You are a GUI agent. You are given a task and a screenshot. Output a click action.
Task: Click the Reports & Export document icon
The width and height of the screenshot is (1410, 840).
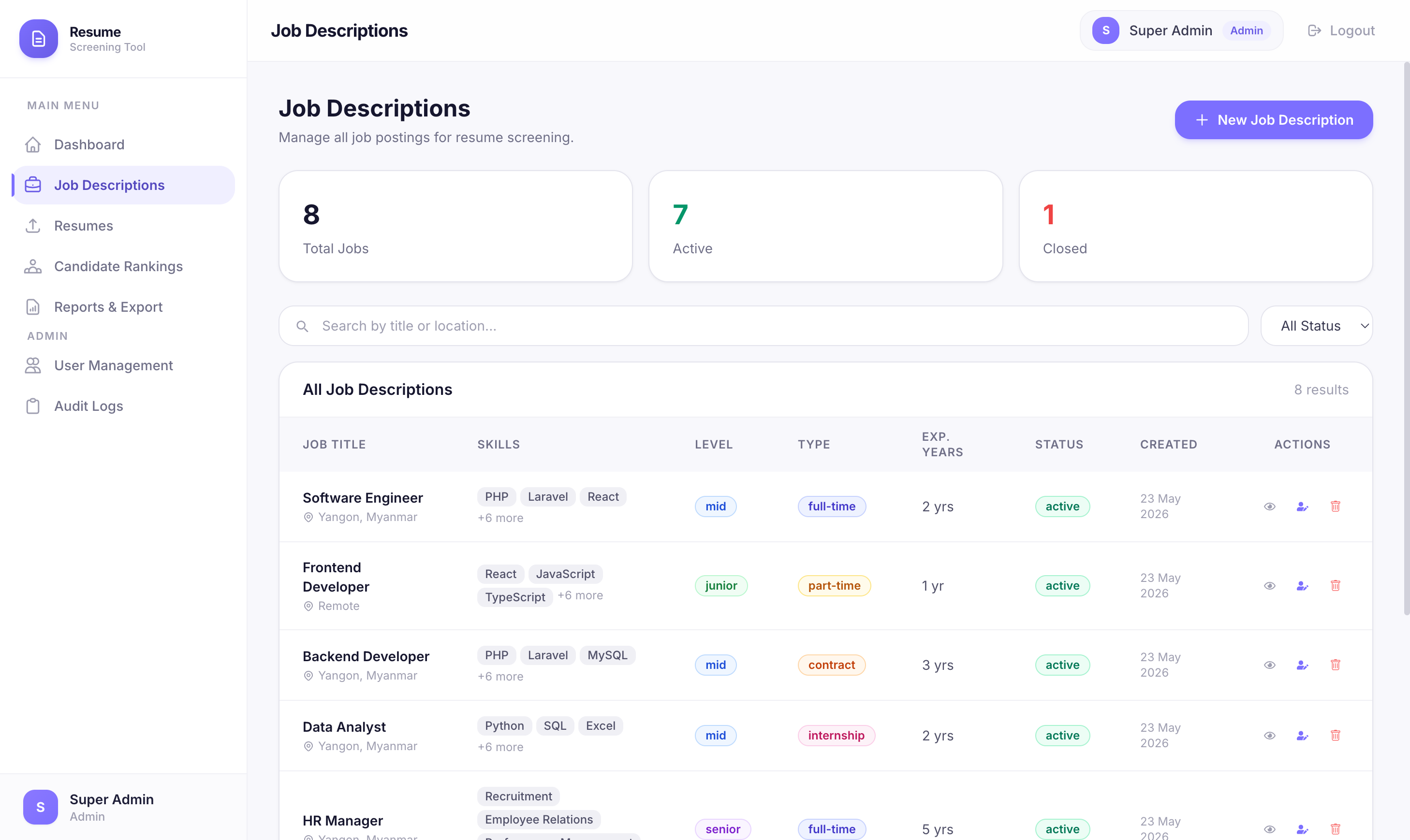click(x=33, y=307)
